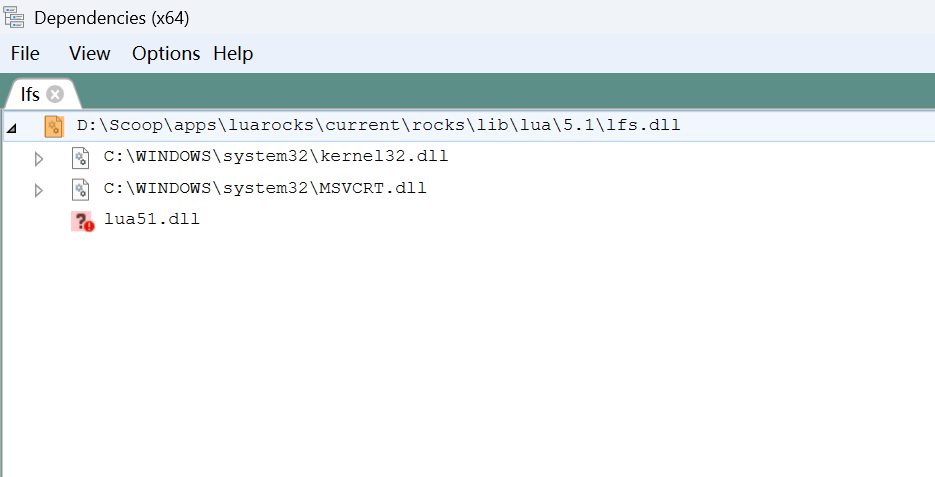Open the Help menu
The image size is (935, 477).
[x=233, y=53]
